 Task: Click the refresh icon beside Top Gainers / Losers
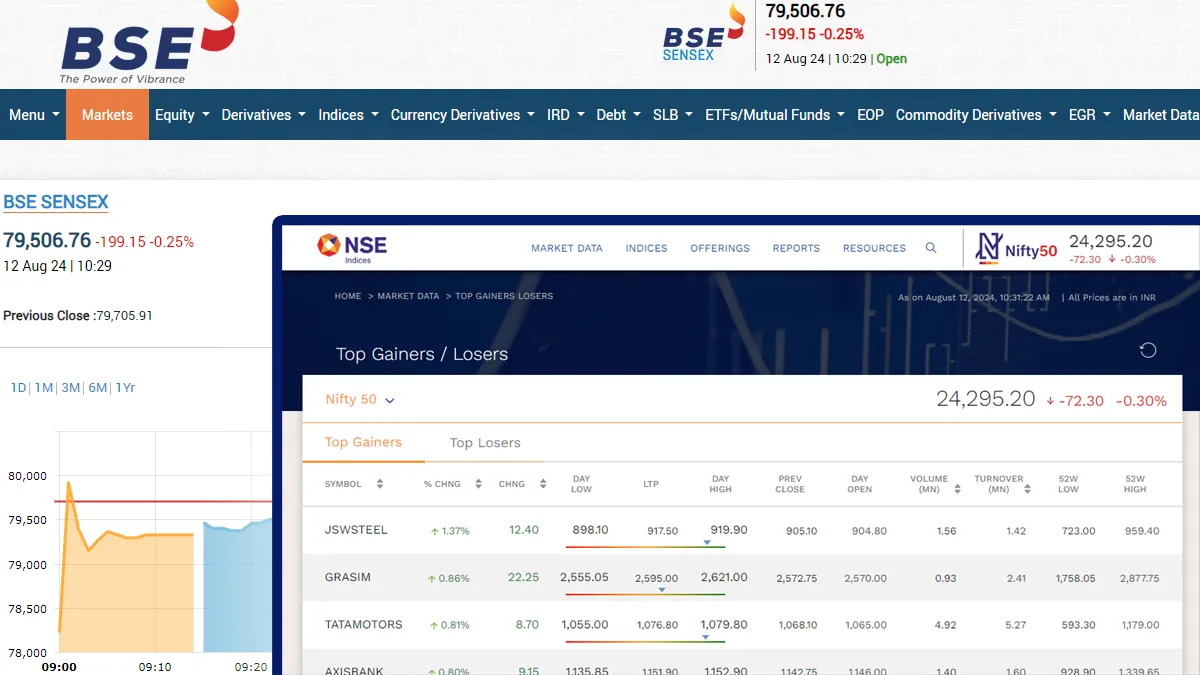[1148, 350]
